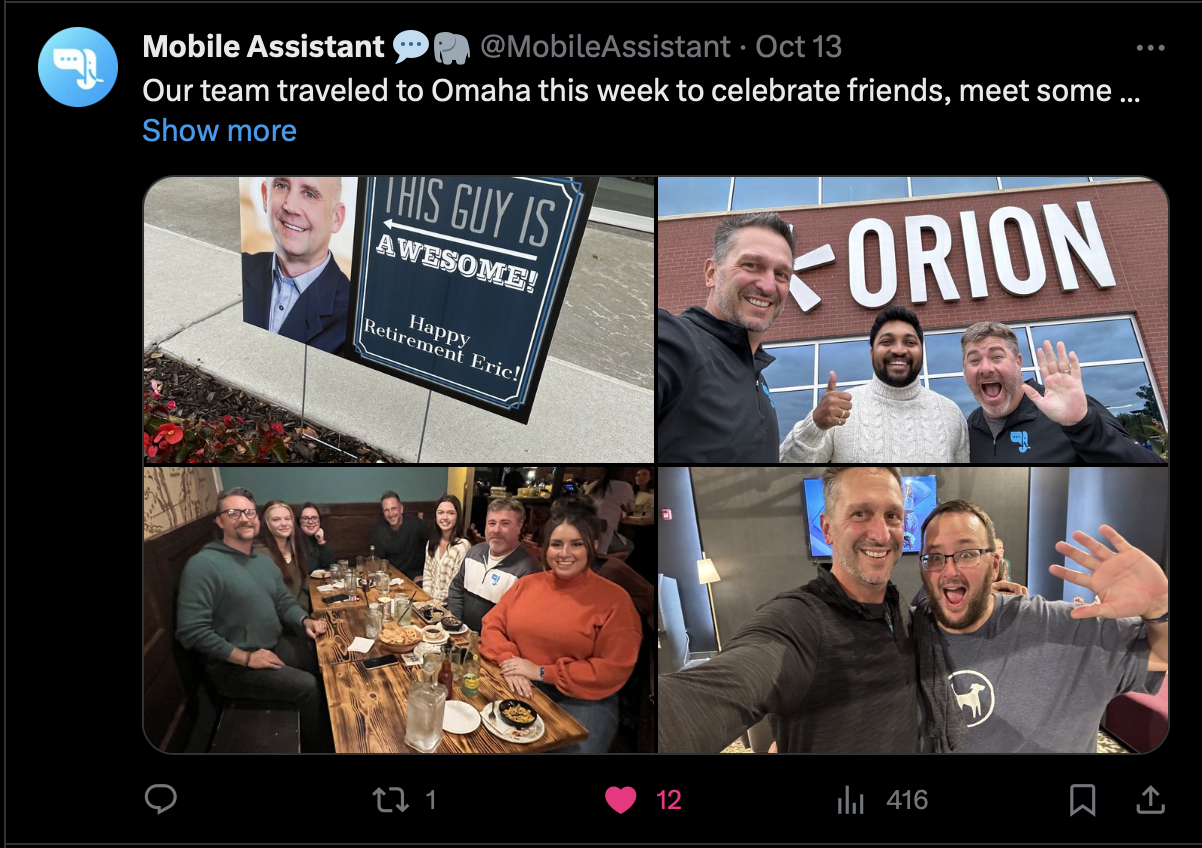
Task: Open the waving man selfie photo
Action: 913,609
